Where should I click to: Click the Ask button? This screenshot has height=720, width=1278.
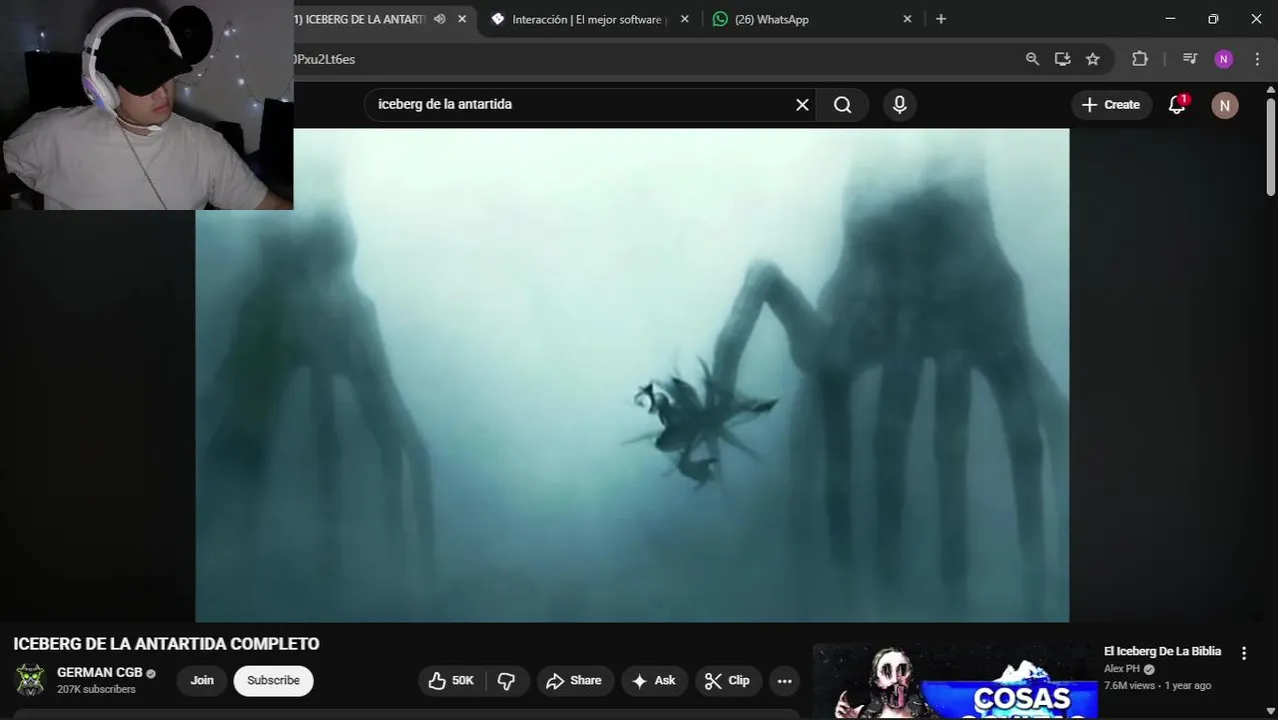click(655, 681)
